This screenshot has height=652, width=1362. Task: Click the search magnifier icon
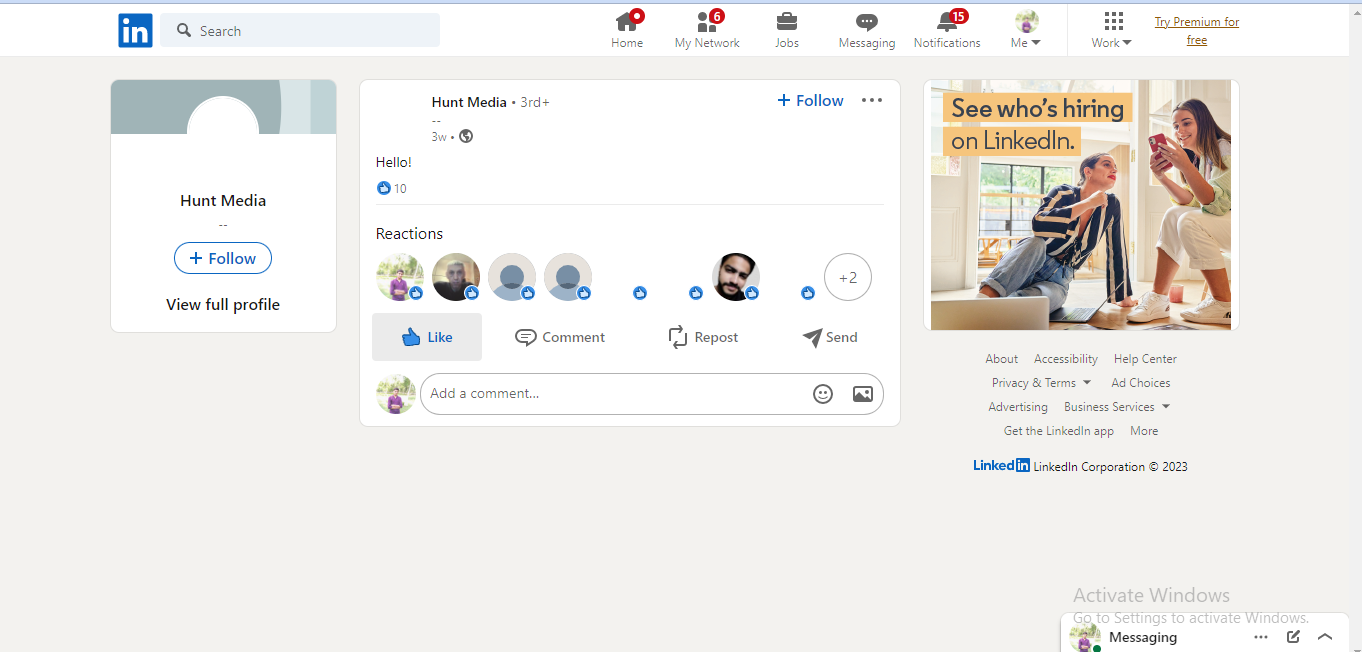184,30
